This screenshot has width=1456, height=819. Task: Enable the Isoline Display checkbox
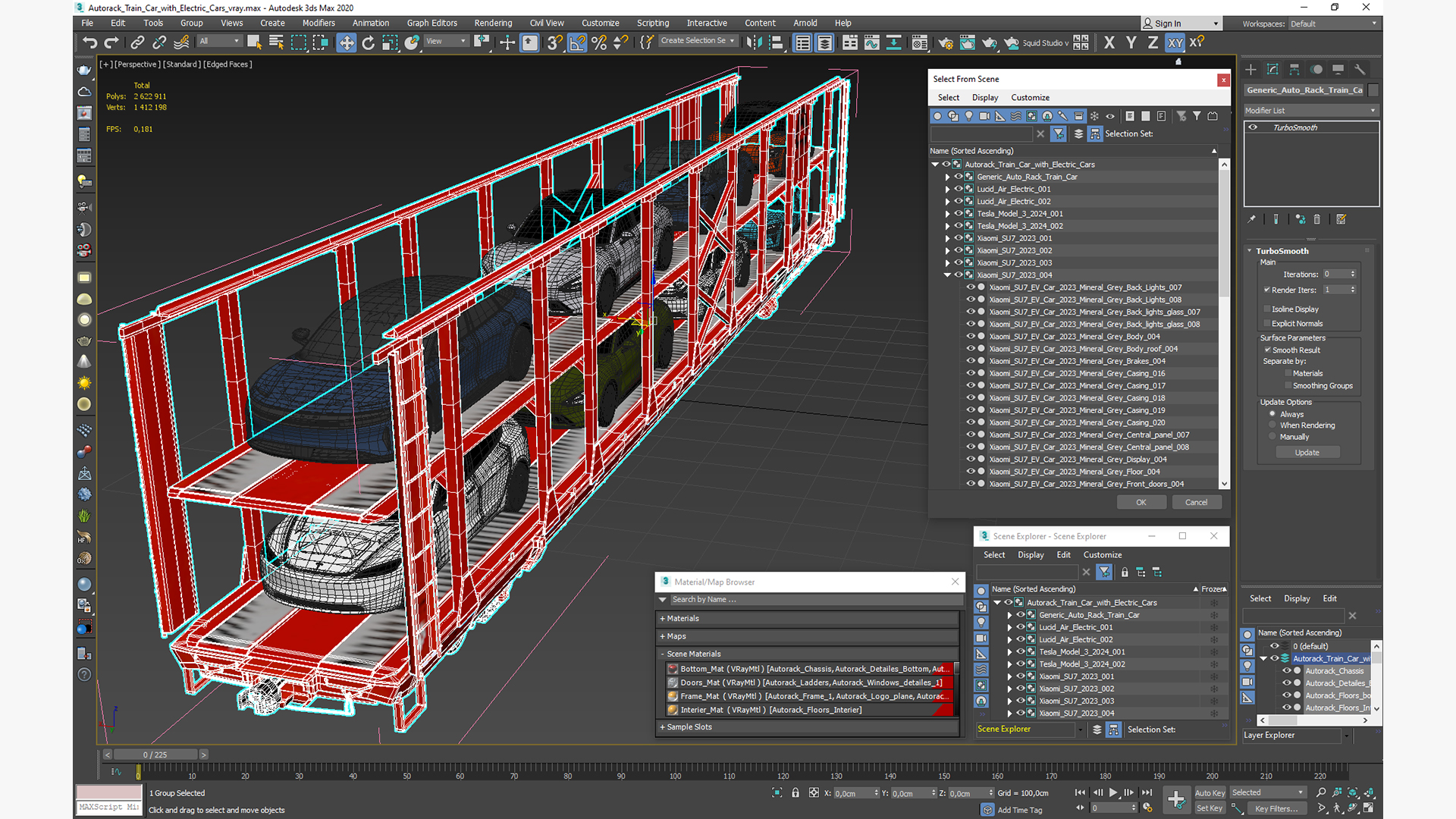pos(1267,309)
